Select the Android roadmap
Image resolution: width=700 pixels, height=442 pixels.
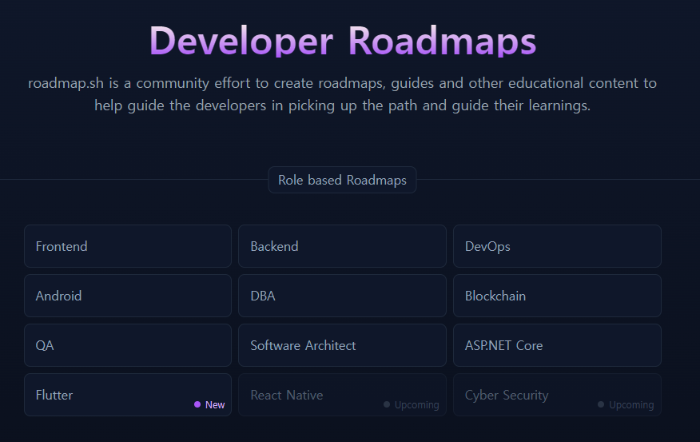[x=128, y=296]
